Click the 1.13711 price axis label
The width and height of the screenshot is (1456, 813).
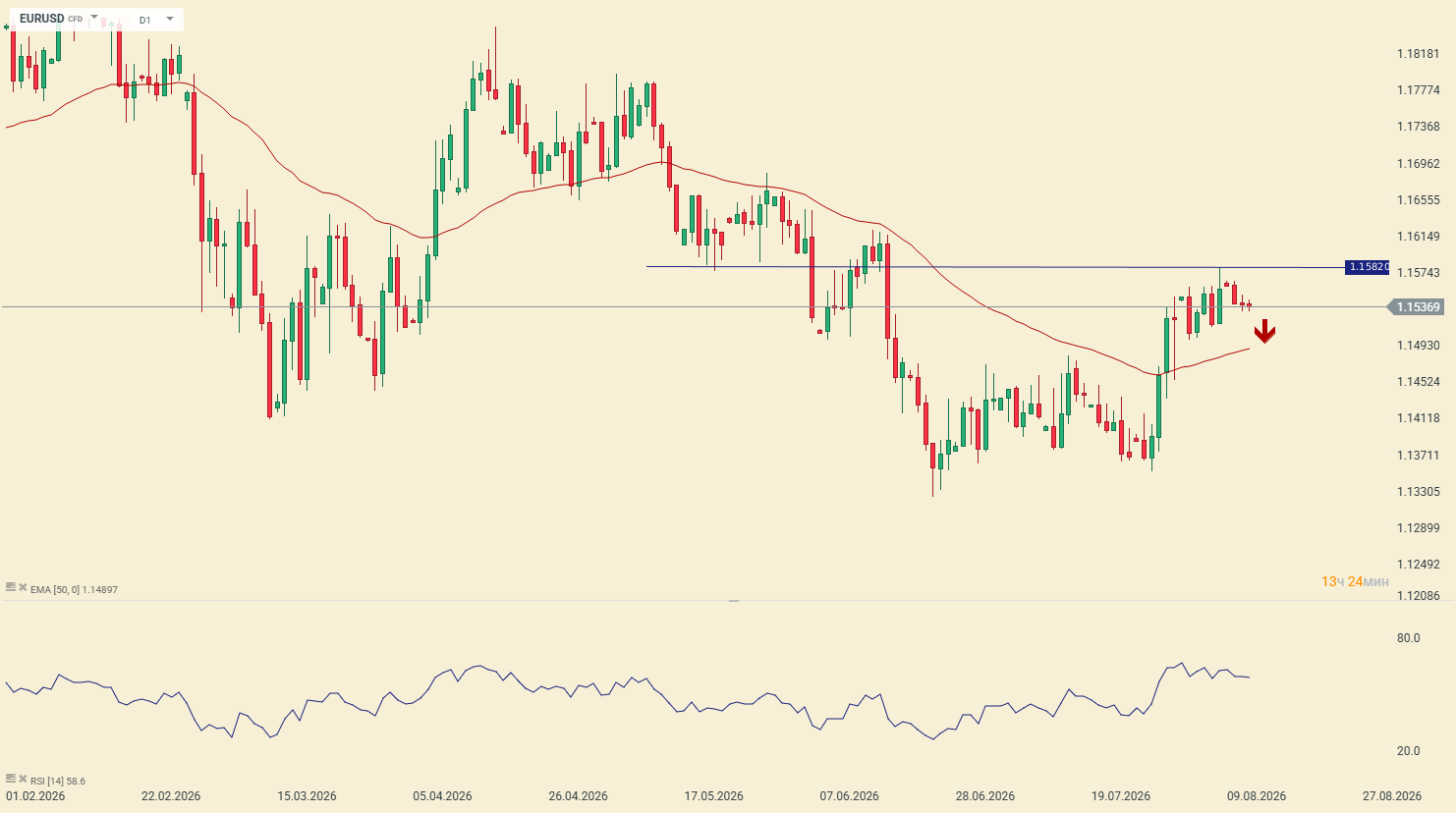pyautogui.click(x=1418, y=456)
